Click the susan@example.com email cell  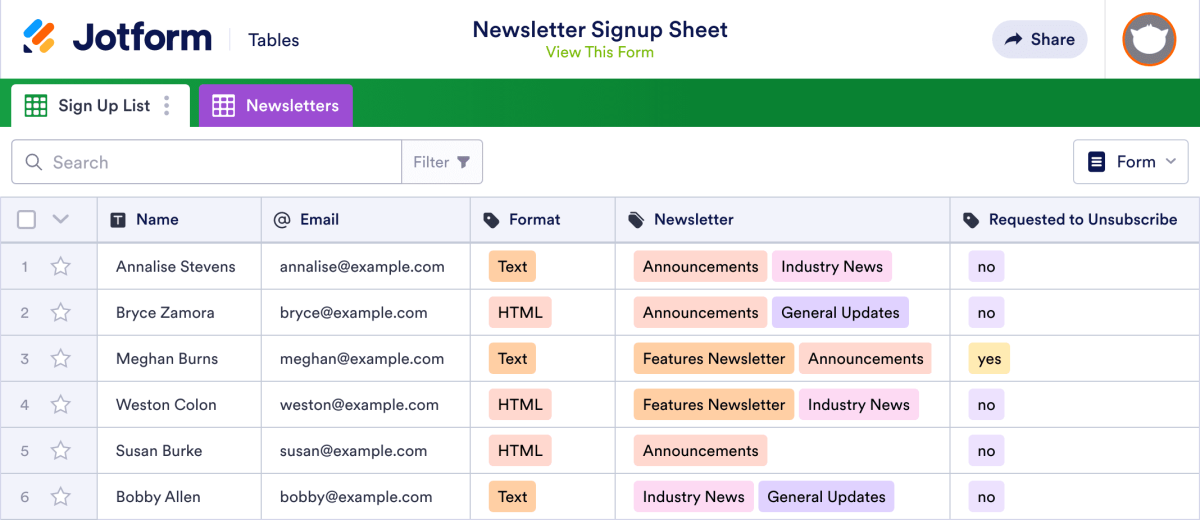coord(366,450)
